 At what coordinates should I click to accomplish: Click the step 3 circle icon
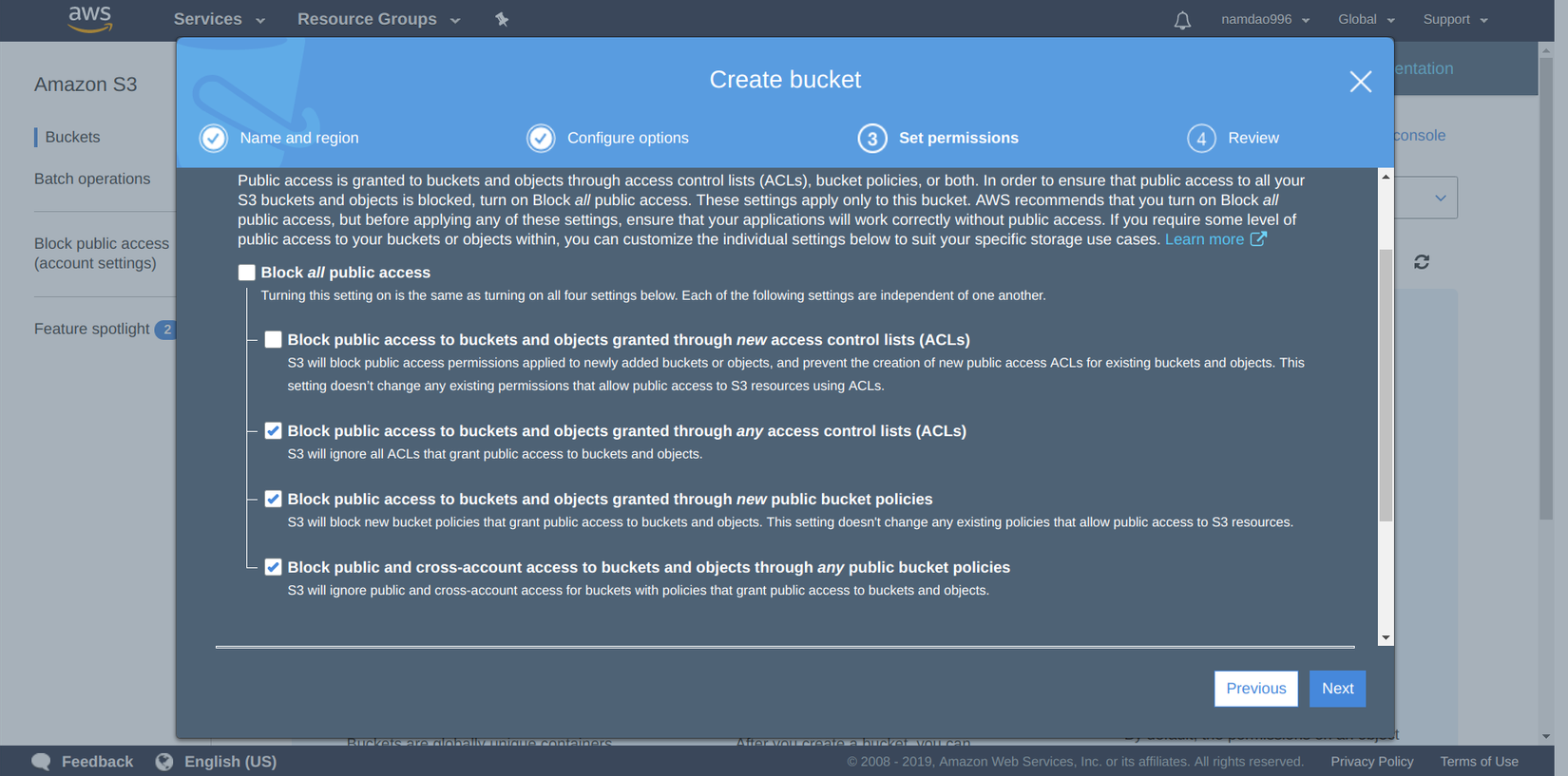872,139
